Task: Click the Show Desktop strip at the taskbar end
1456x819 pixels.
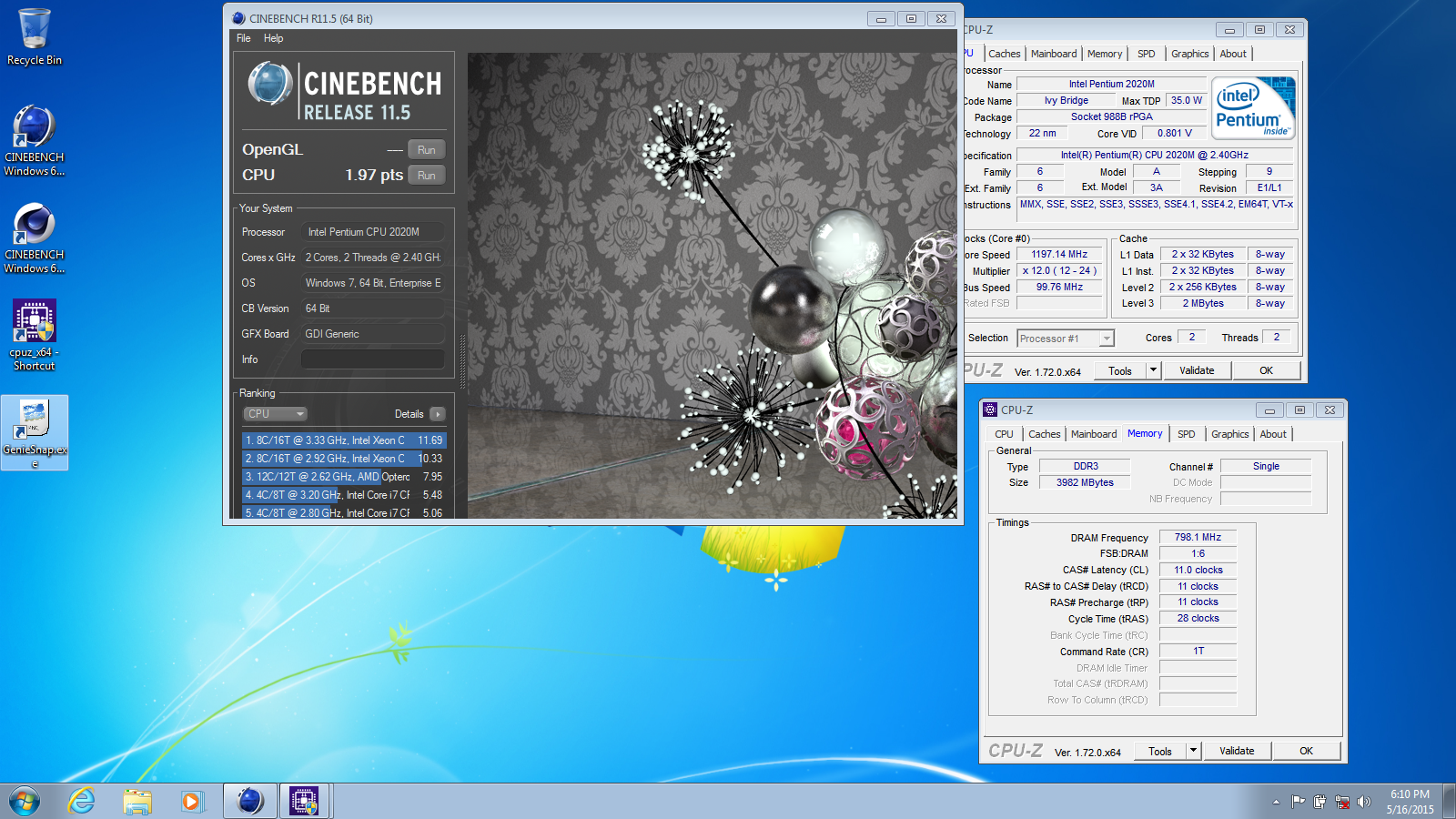Action: point(1450,802)
